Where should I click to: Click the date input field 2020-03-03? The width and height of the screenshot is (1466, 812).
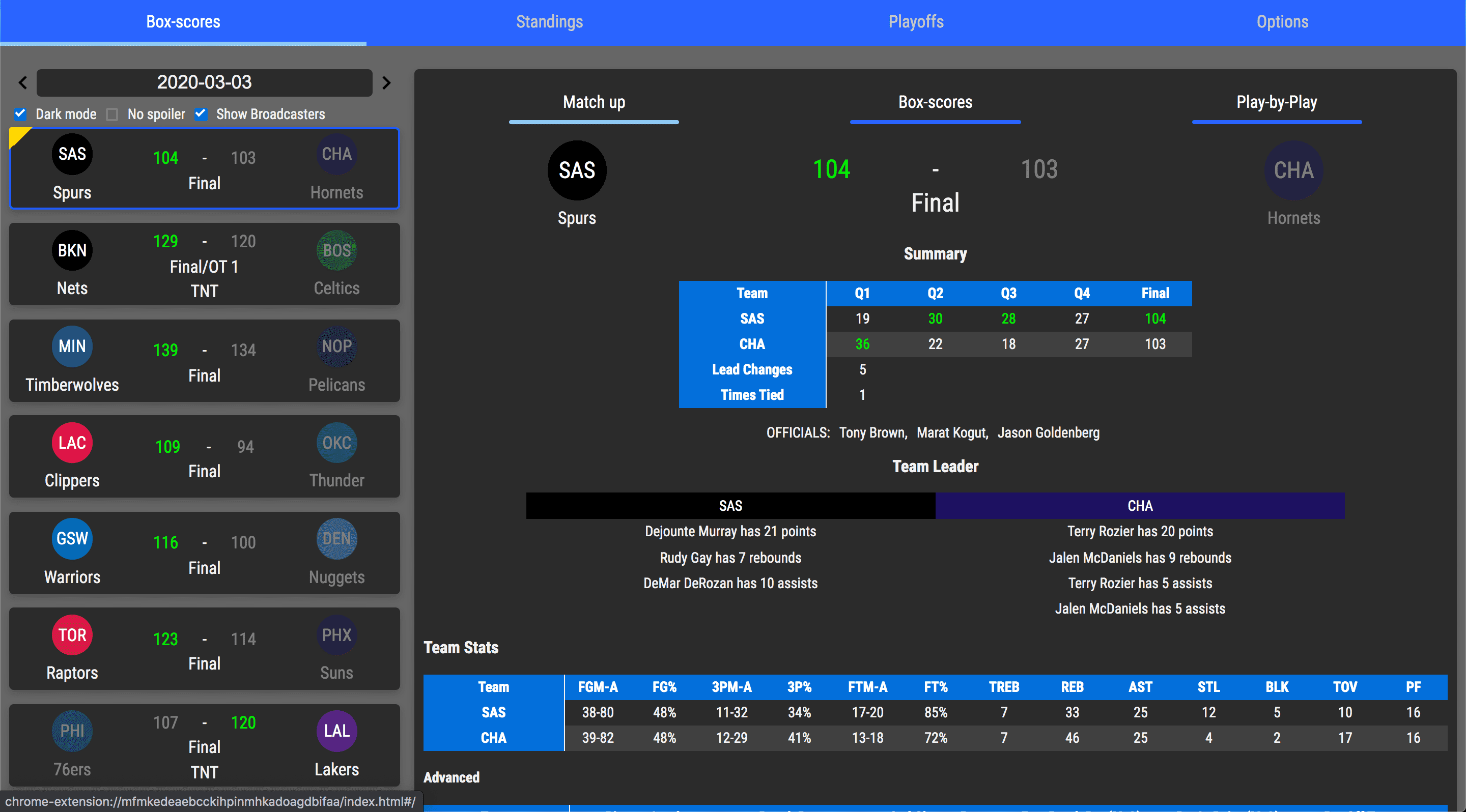(x=204, y=83)
